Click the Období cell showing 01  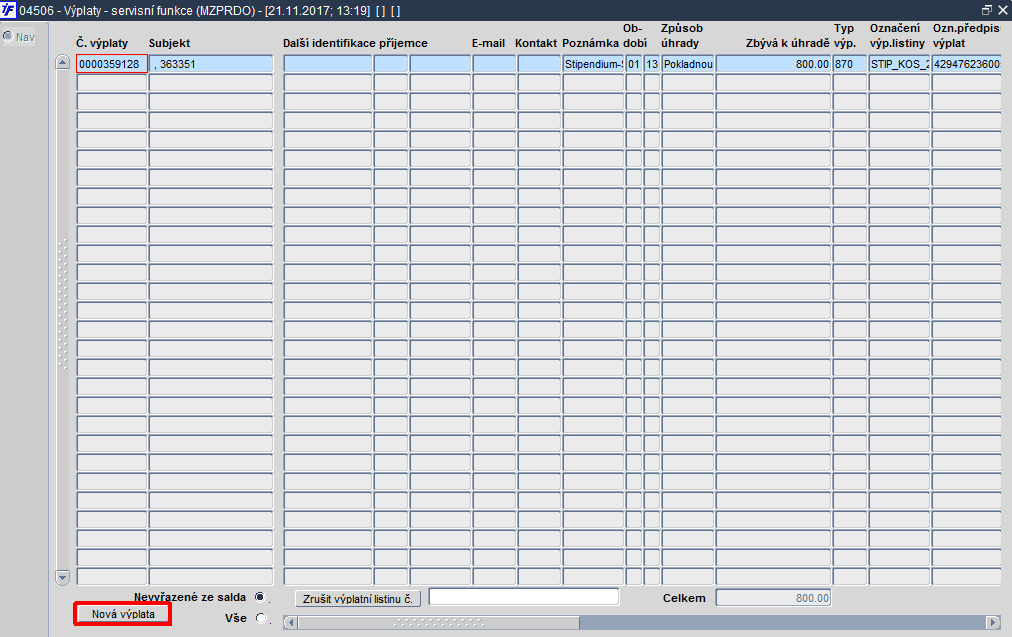coord(634,64)
